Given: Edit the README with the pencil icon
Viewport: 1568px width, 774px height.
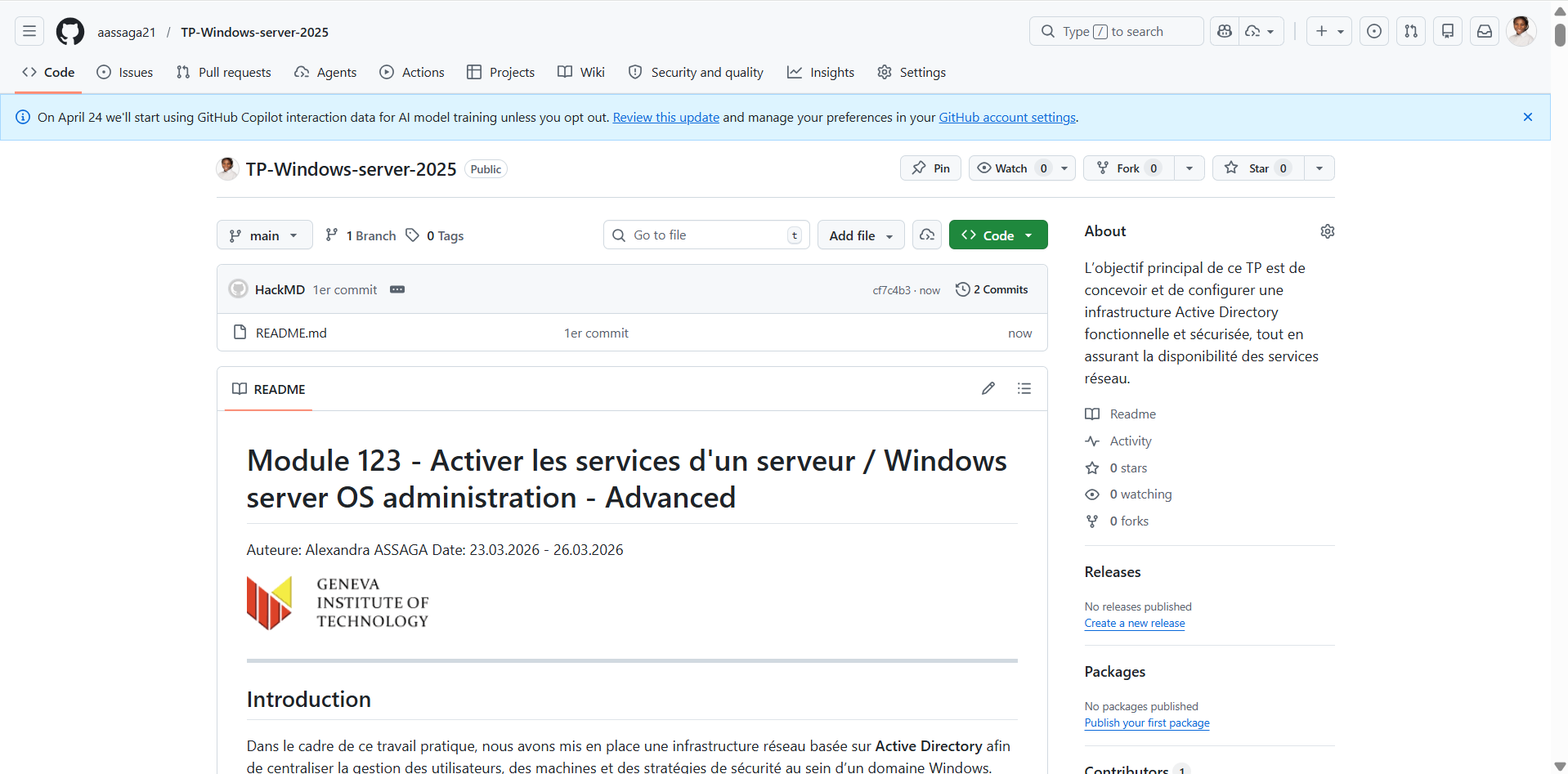Looking at the screenshot, I should 988,388.
